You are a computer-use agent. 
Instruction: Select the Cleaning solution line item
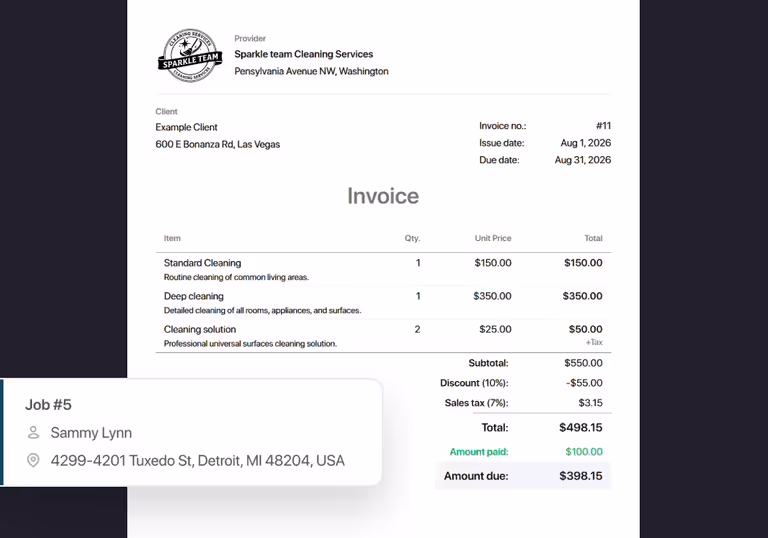click(x=384, y=336)
